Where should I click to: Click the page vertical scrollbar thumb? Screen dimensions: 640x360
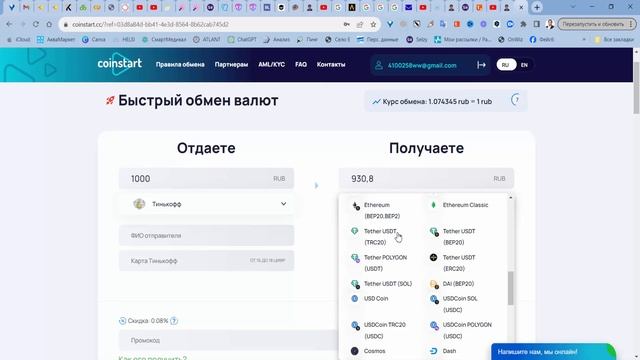(x=636, y=88)
